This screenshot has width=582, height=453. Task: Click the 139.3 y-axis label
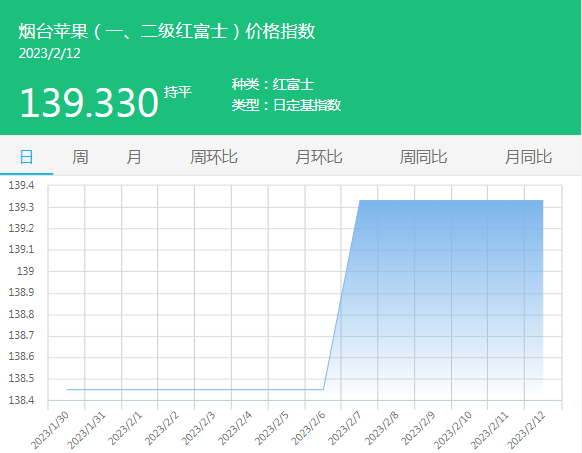coord(21,207)
